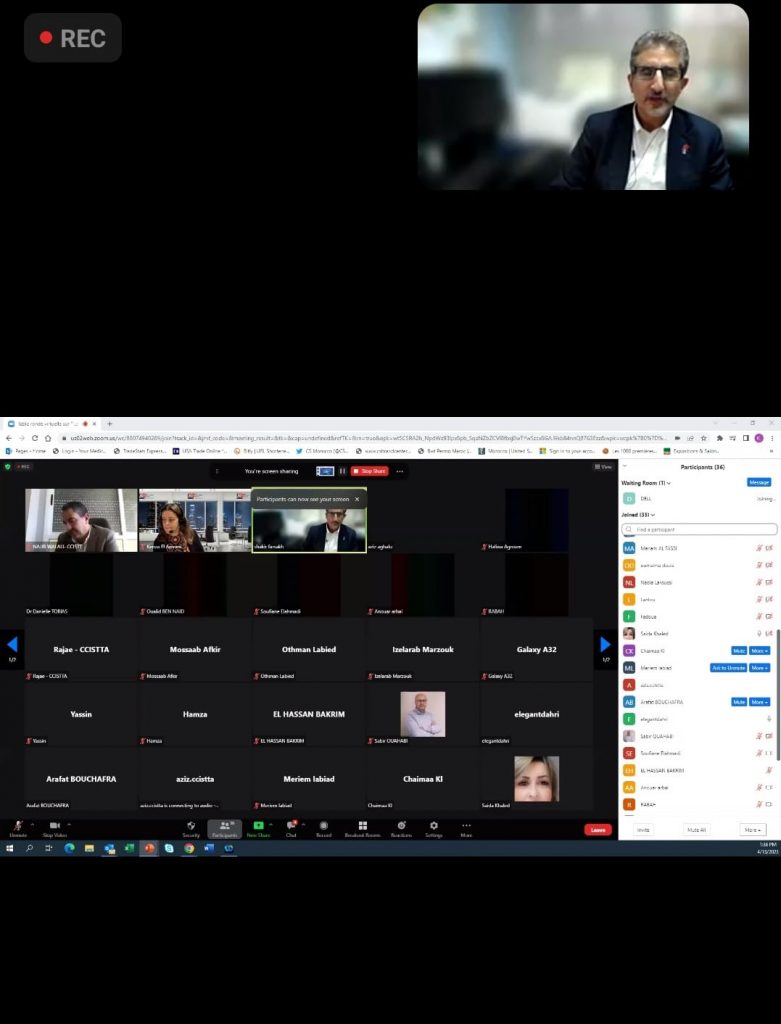Viewport: 781px width, 1024px height.
Task: Click Mute All button
Action: [696, 829]
